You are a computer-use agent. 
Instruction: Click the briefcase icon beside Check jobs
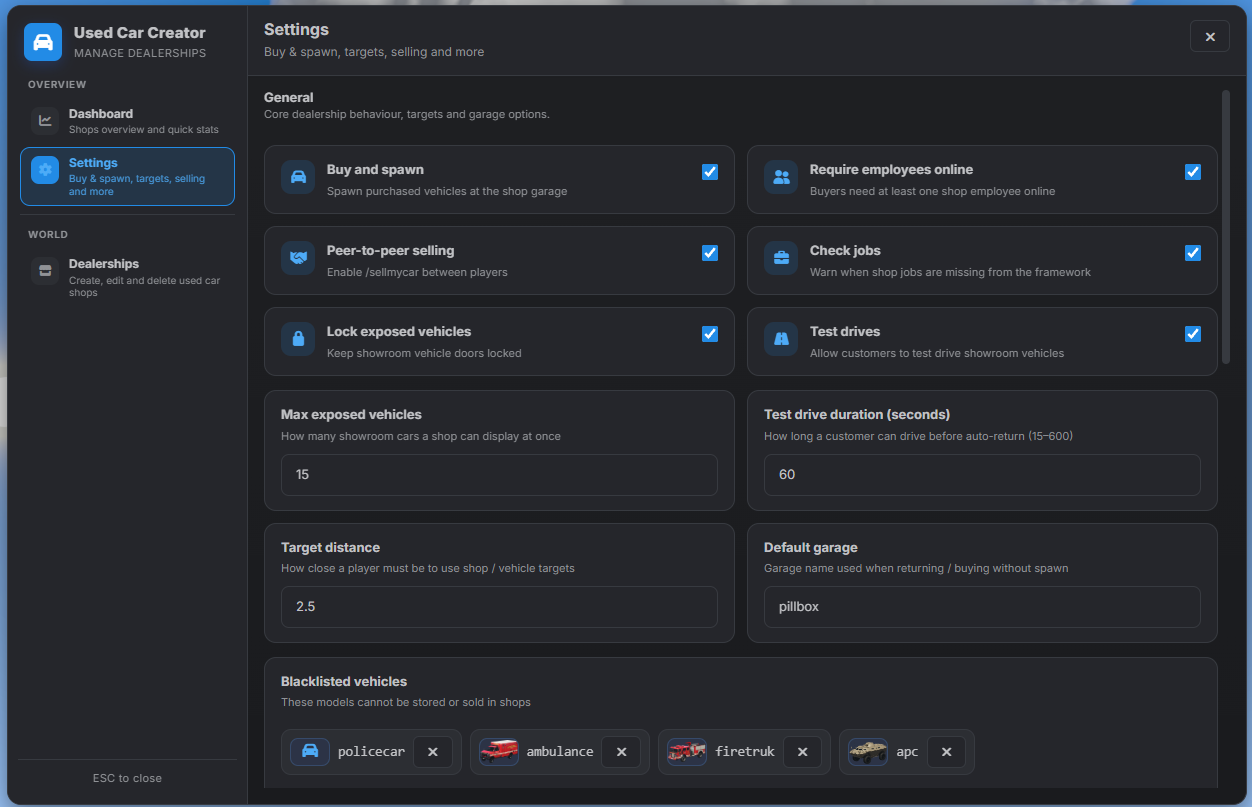coord(781,259)
